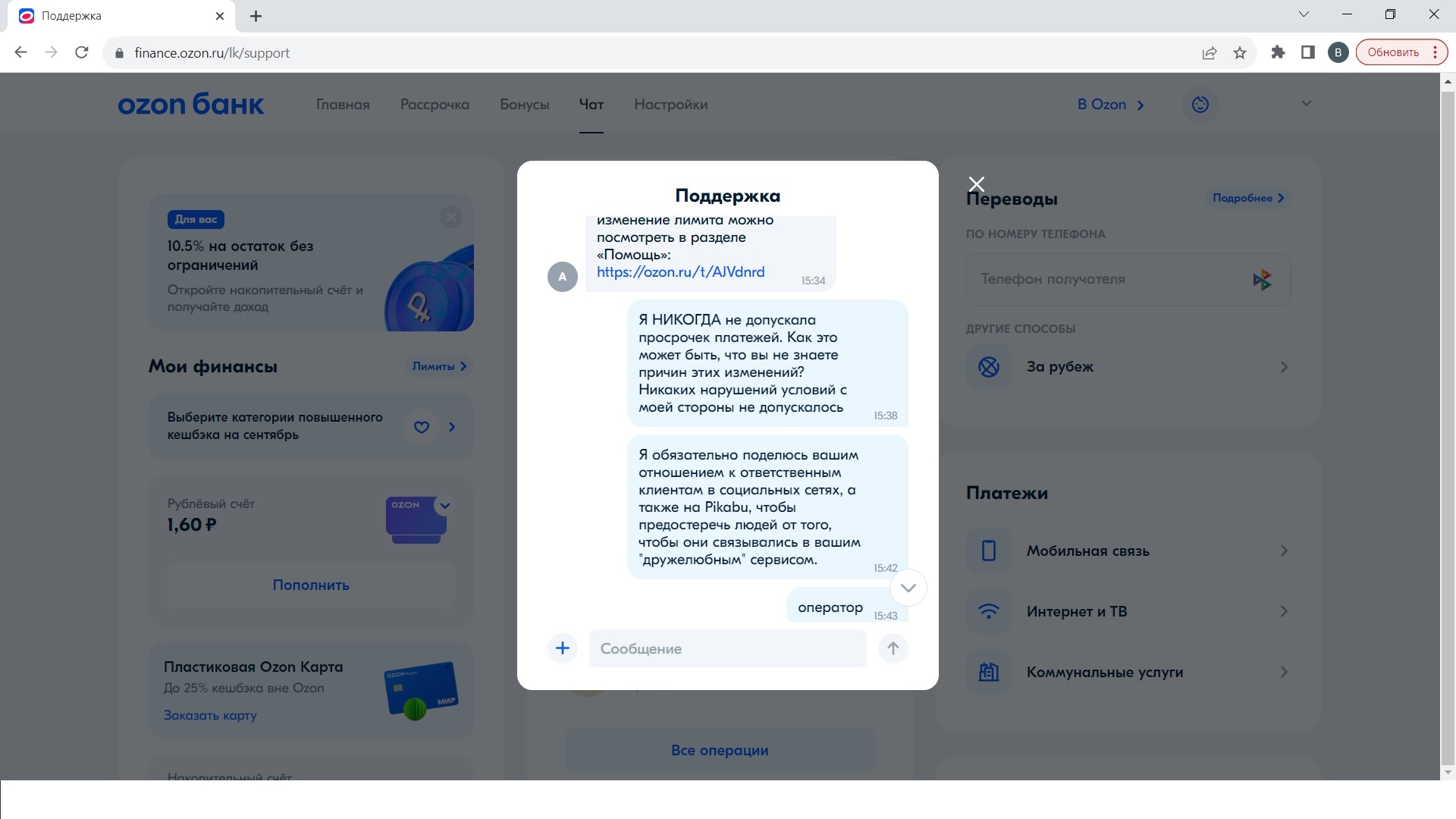1456x819 pixels.
Task: View site security lock info
Action: tap(119, 53)
